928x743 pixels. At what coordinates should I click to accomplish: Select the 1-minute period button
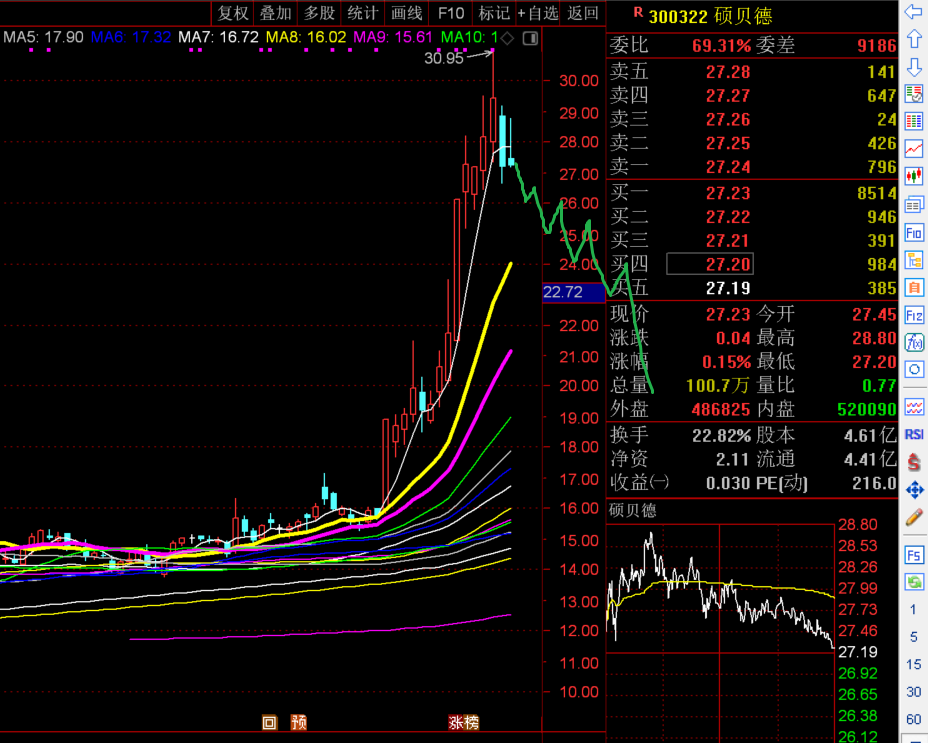(913, 609)
